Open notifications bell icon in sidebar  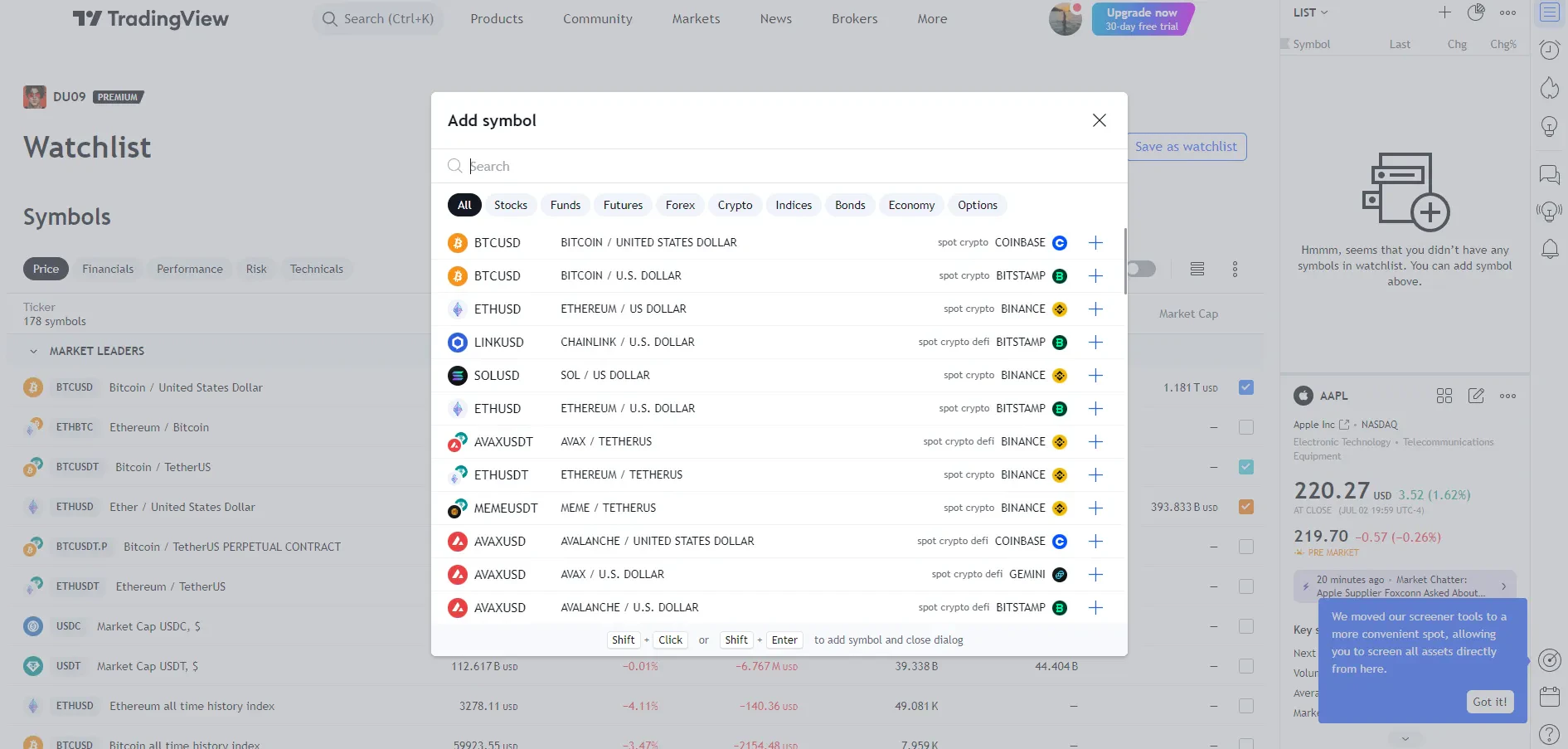coord(1549,249)
